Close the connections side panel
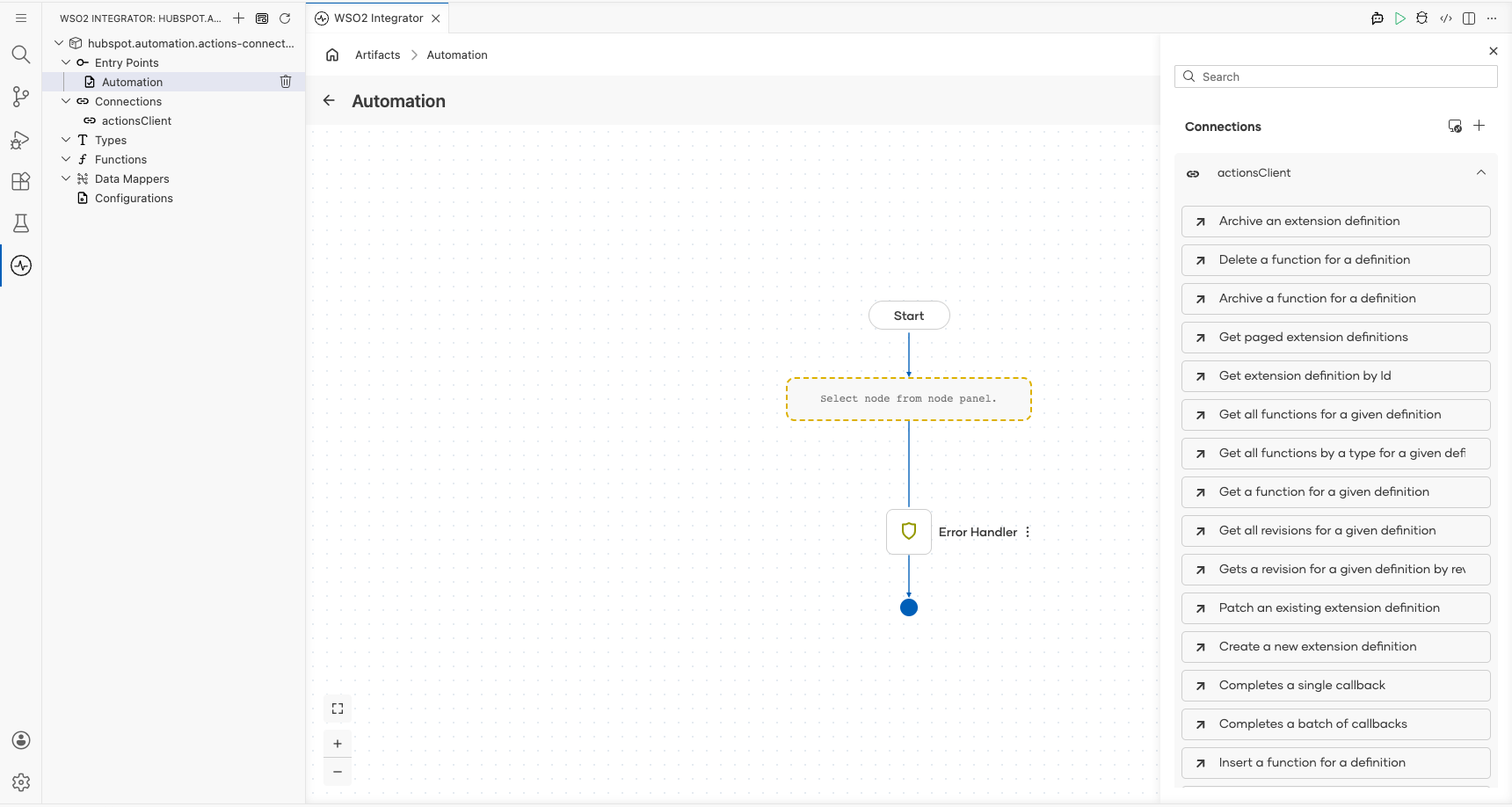Viewport: 1512px width, 807px height. click(x=1494, y=51)
